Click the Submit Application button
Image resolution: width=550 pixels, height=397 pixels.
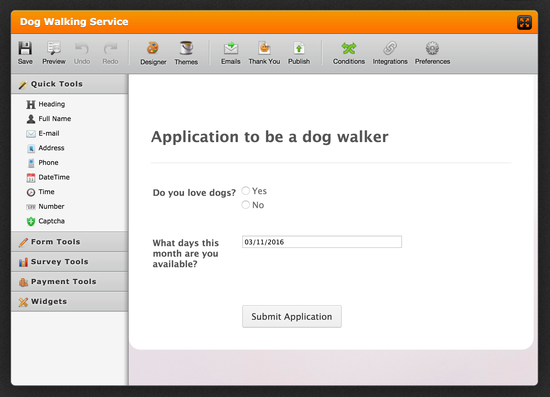point(292,316)
